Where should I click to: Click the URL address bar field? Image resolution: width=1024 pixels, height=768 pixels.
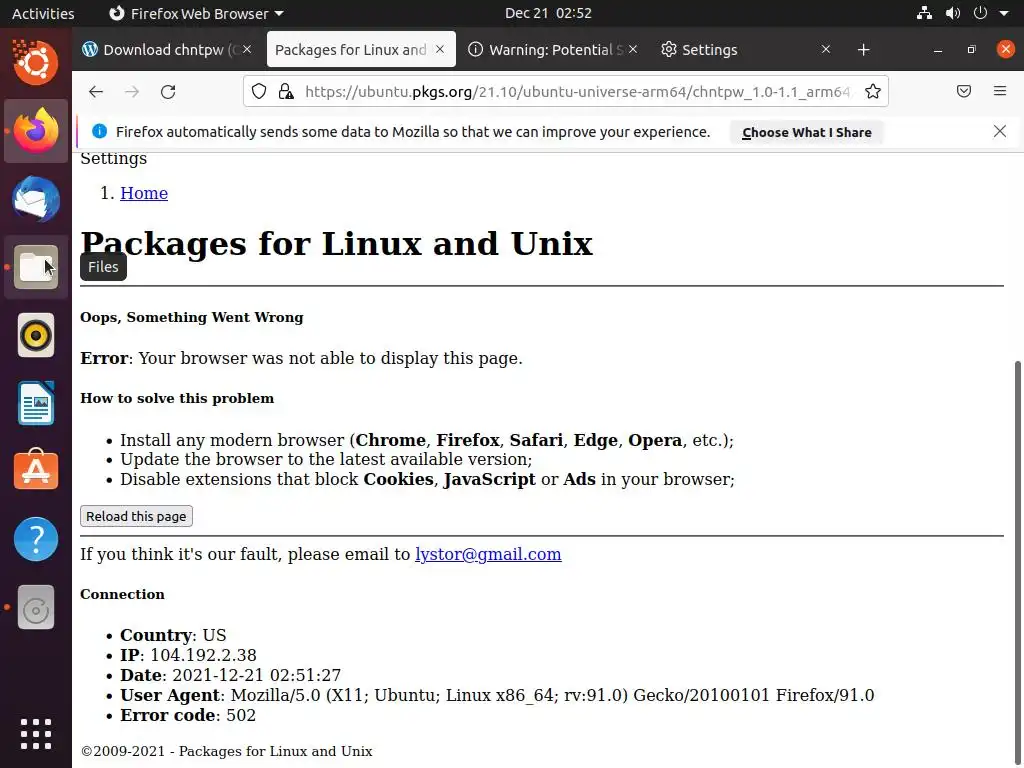pyautogui.click(x=575, y=92)
